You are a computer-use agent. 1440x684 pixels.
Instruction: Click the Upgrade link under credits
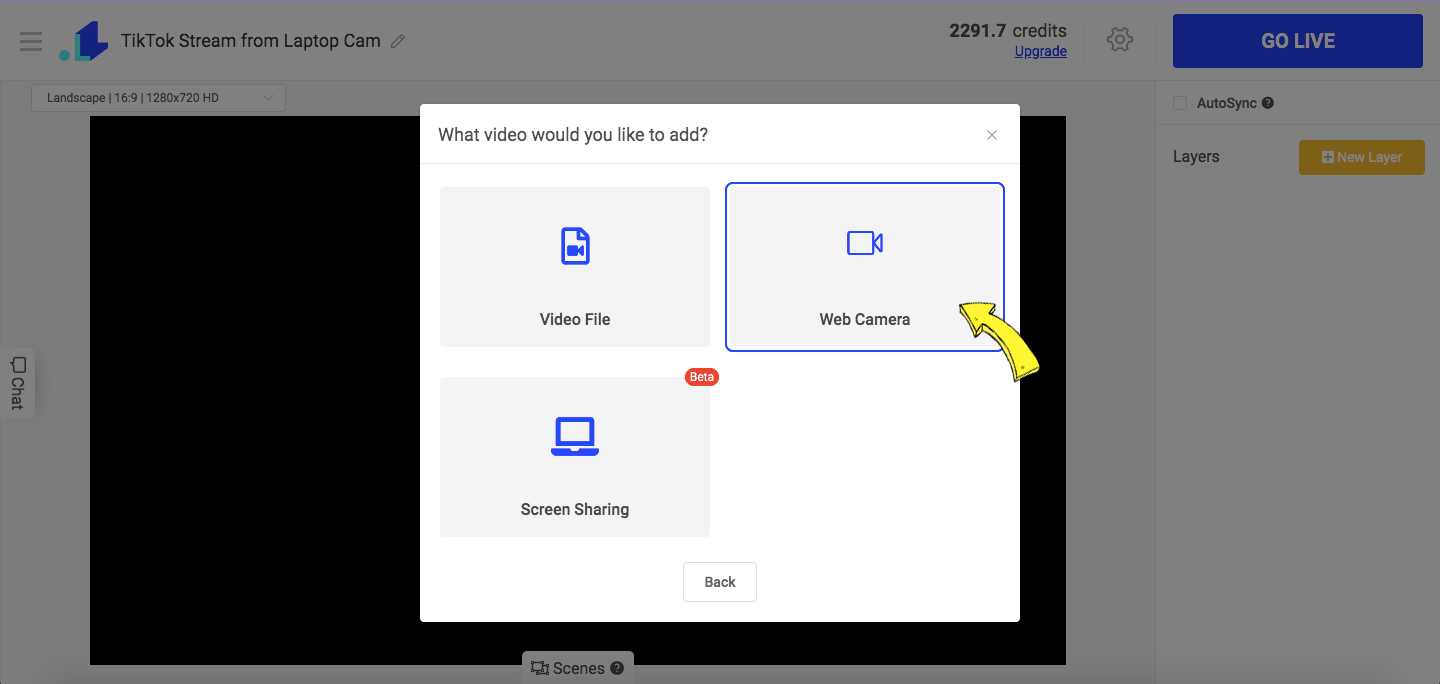[1040, 51]
